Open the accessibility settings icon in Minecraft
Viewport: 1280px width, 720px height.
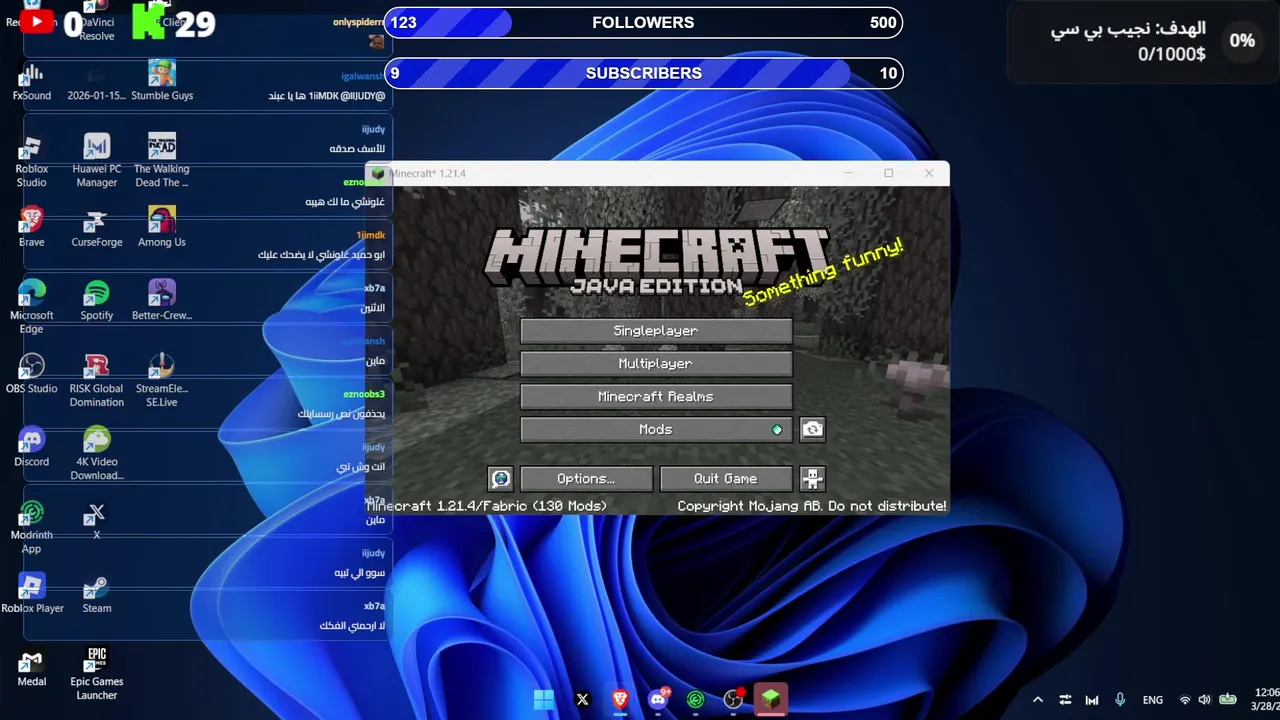click(x=812, y=479)
